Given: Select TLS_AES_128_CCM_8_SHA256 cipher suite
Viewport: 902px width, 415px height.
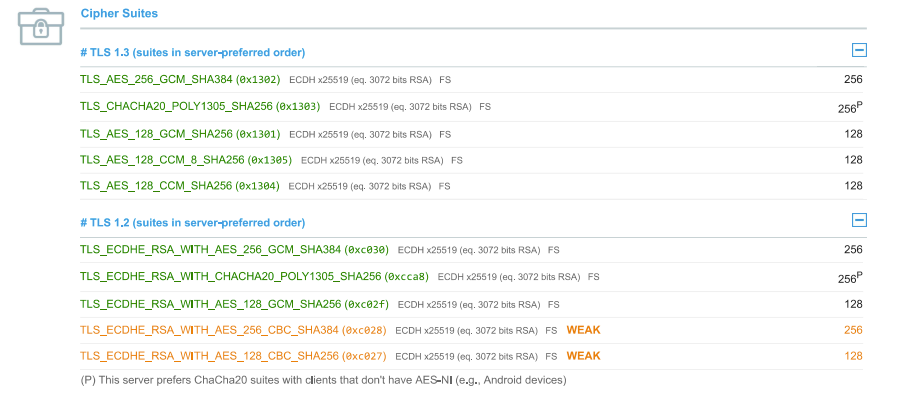Looking at the screenshot, I should tap(186, 160).
